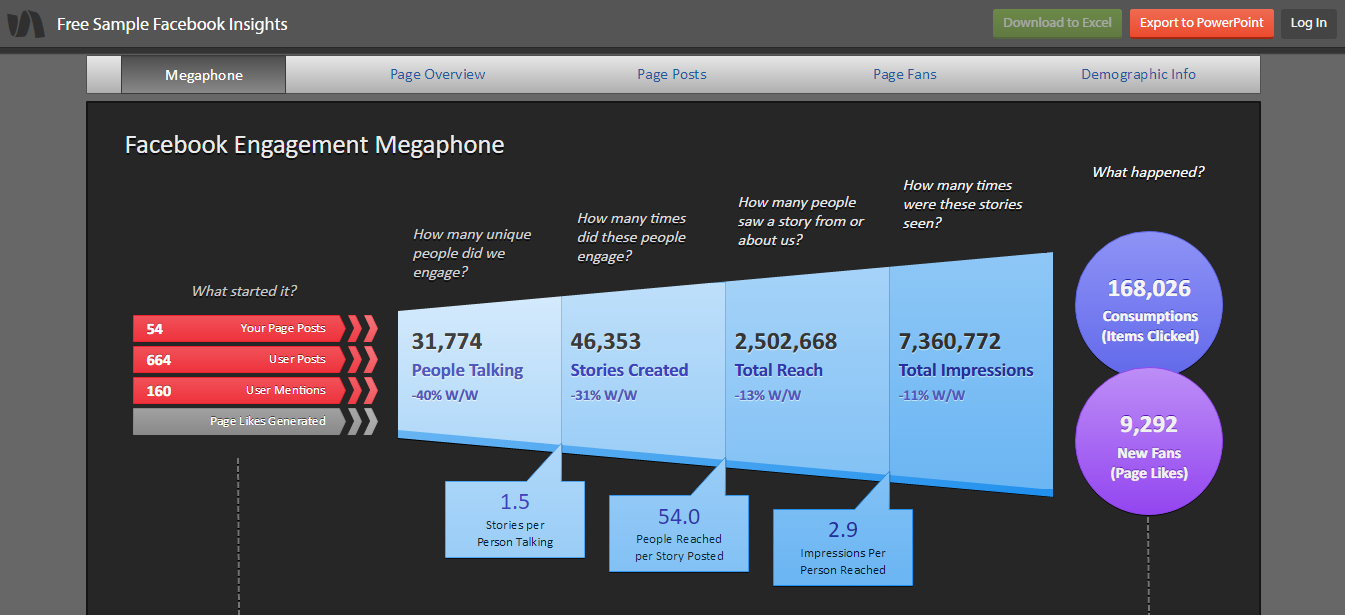Screen dimensions: 1345x615
Task: Click the Impressions Per Person Reached callout
Action: [x=843, y=547]
